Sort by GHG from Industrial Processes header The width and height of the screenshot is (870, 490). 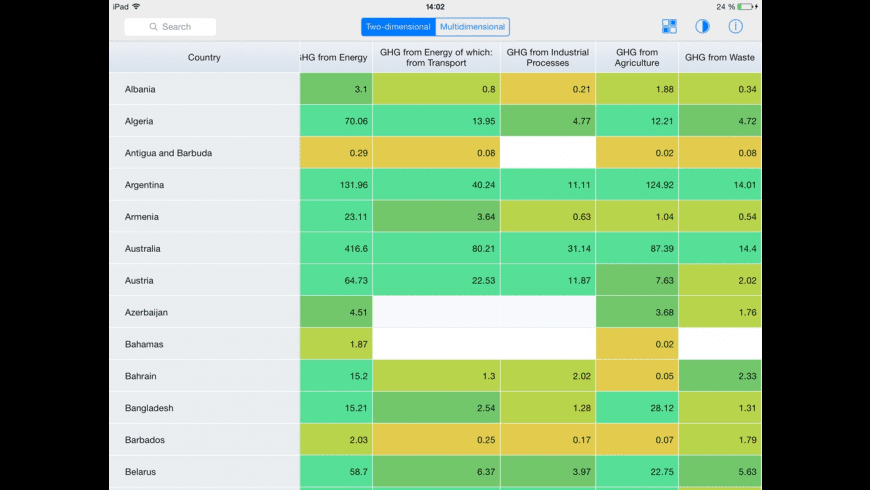(x=548, y=57)
